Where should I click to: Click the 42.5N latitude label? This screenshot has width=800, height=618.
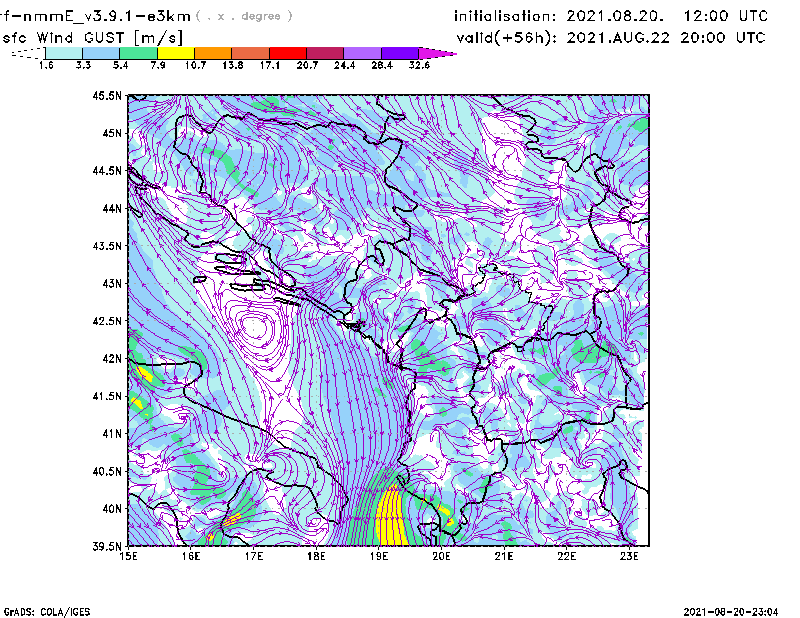(107, 321)
